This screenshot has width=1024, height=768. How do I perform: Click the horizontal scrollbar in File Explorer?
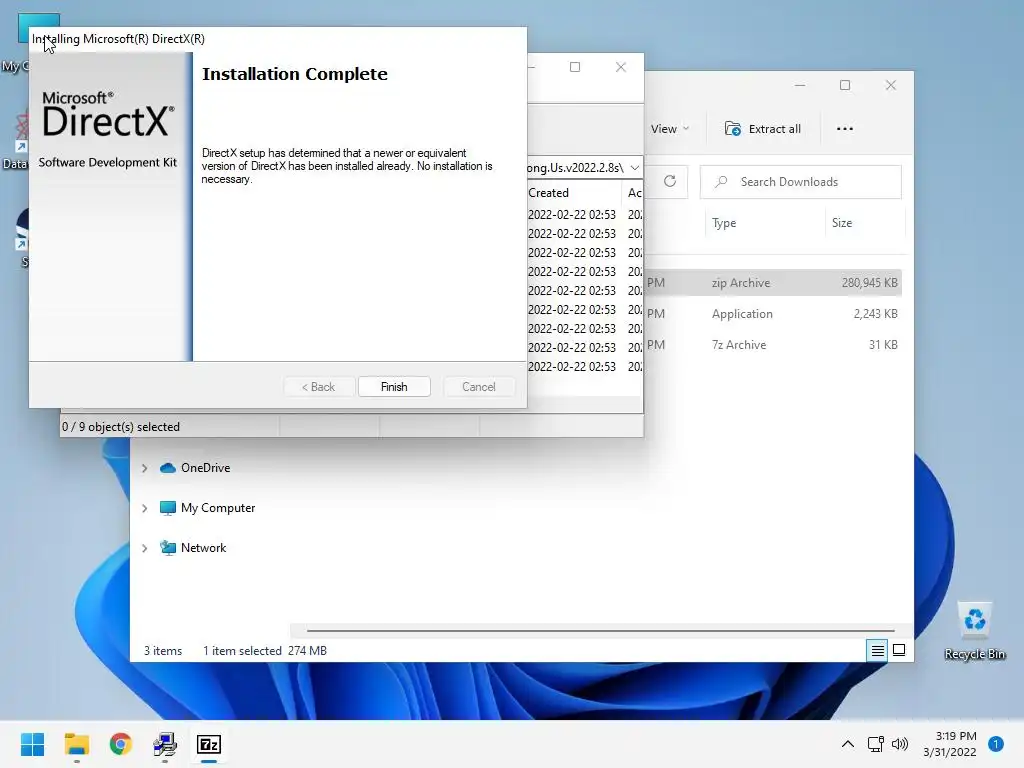(601, 631)
